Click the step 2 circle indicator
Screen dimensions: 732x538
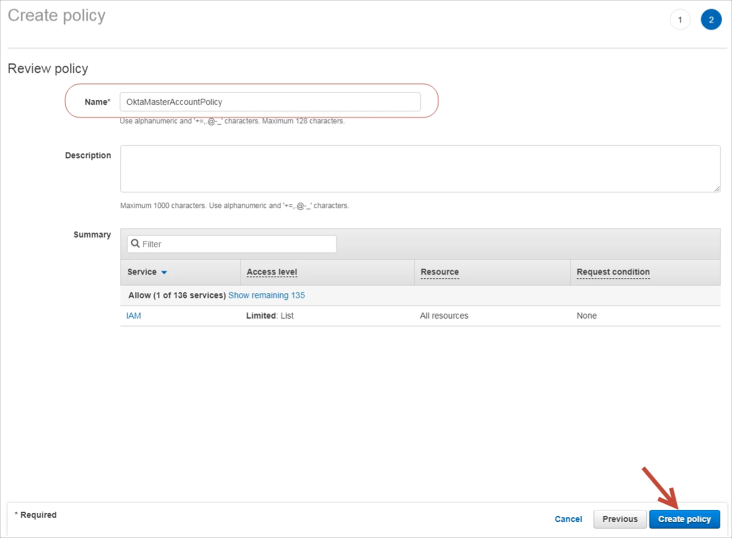tap(711, 20)
